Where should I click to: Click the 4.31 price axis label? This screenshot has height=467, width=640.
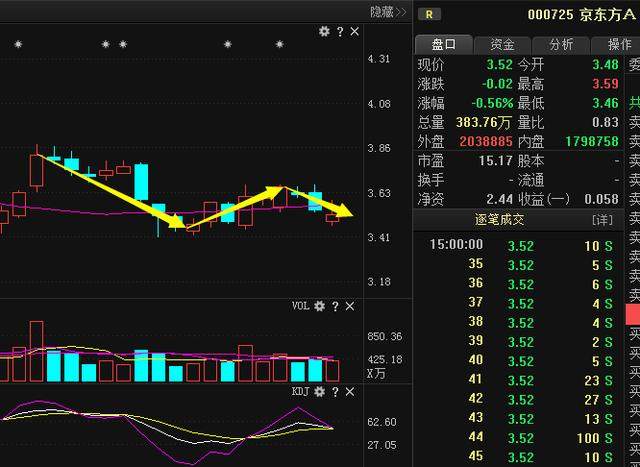pyautogui.click(x=379, y=59)
